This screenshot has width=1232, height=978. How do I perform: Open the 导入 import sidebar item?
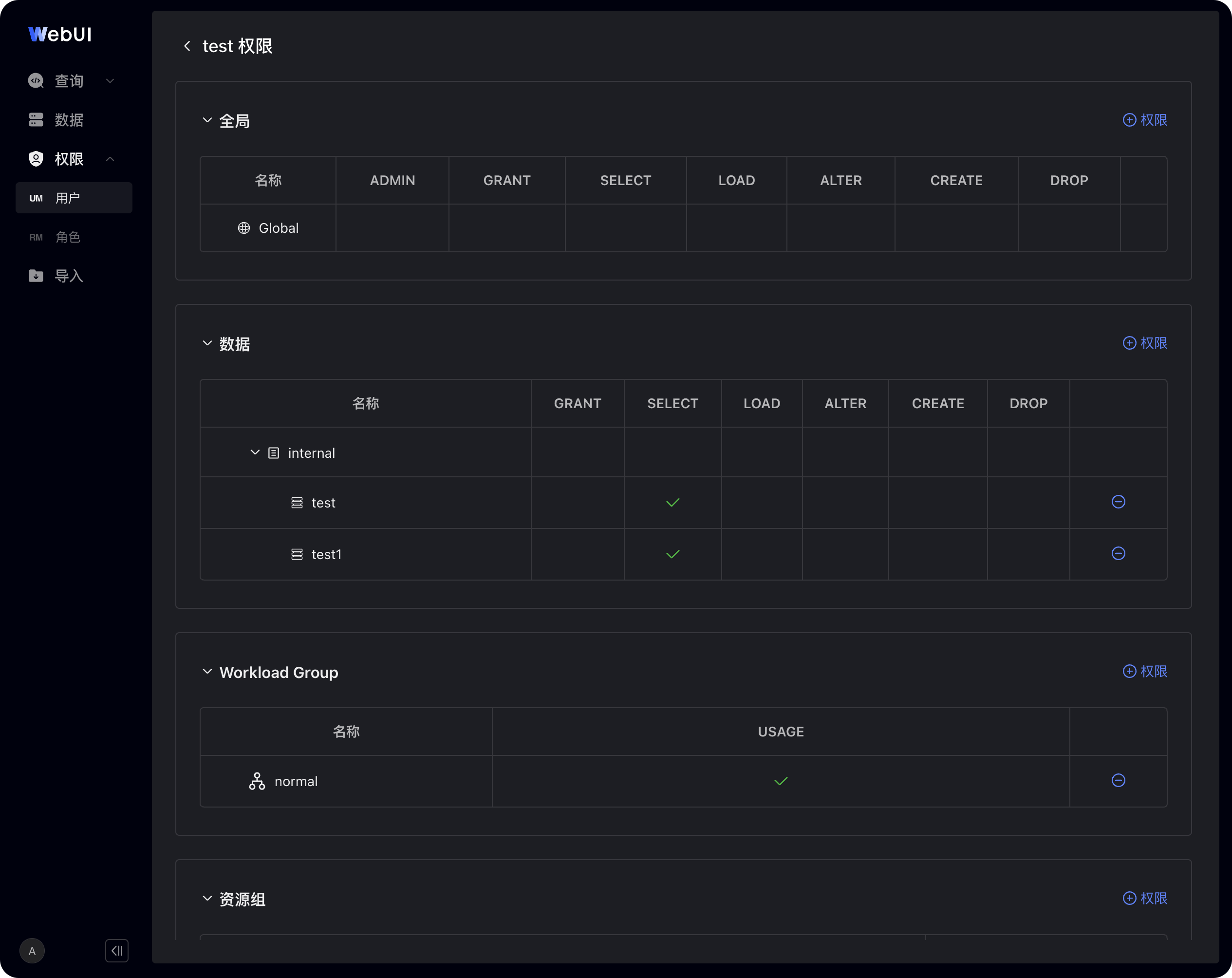click(69, 276)
